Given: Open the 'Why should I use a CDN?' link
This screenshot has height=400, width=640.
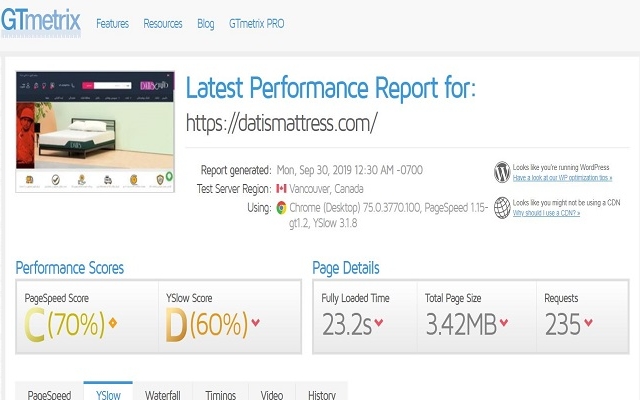Looking at the screenshot, I should click(x=546, y=213).
